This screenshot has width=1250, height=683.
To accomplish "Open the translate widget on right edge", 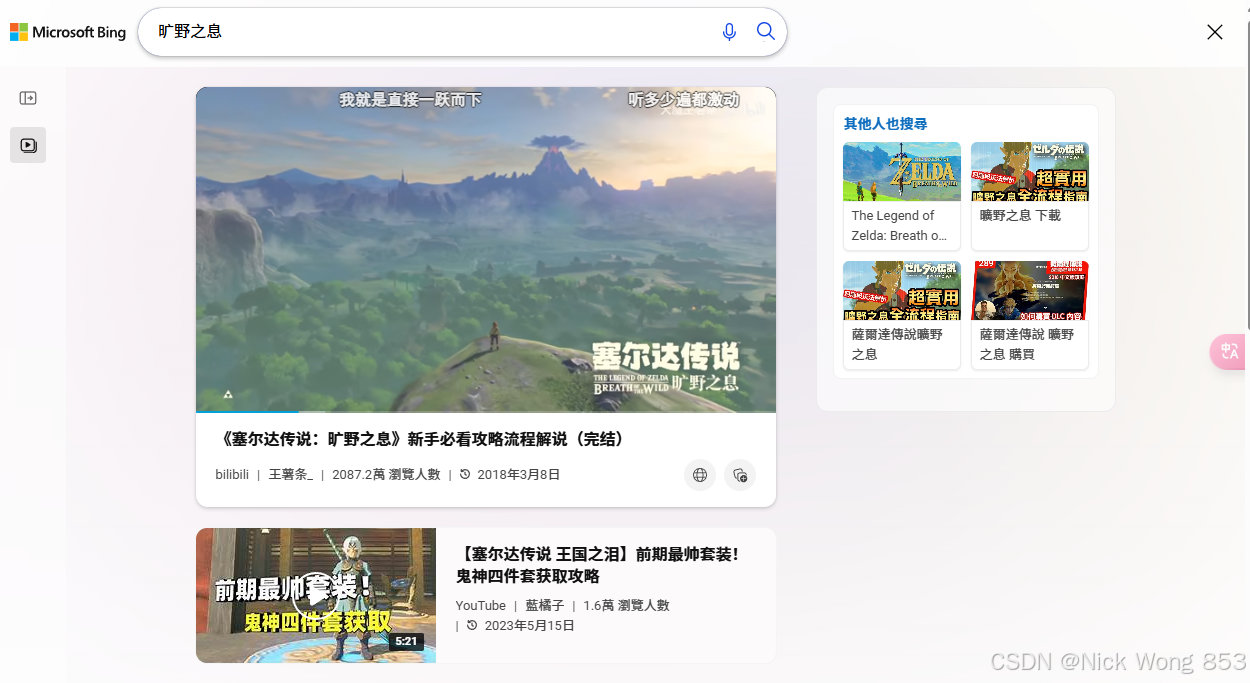I will [x=1228, y=352].
